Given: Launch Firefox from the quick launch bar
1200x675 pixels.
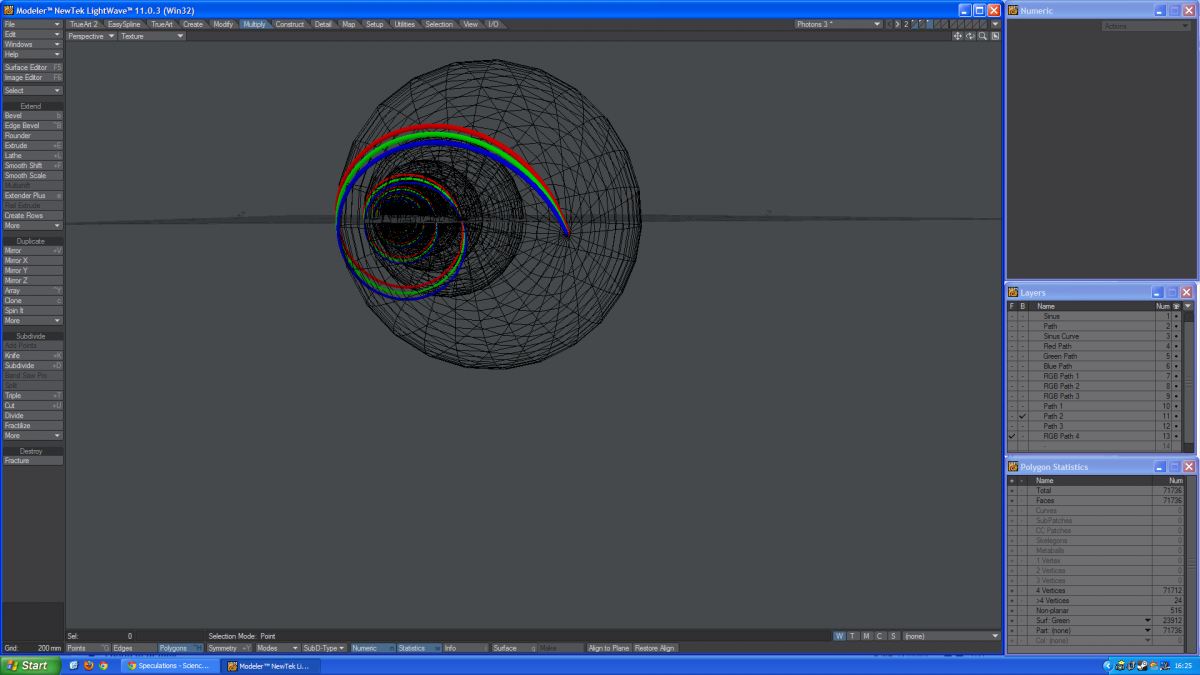Looking at the screenshot, I should pos(88,665).
